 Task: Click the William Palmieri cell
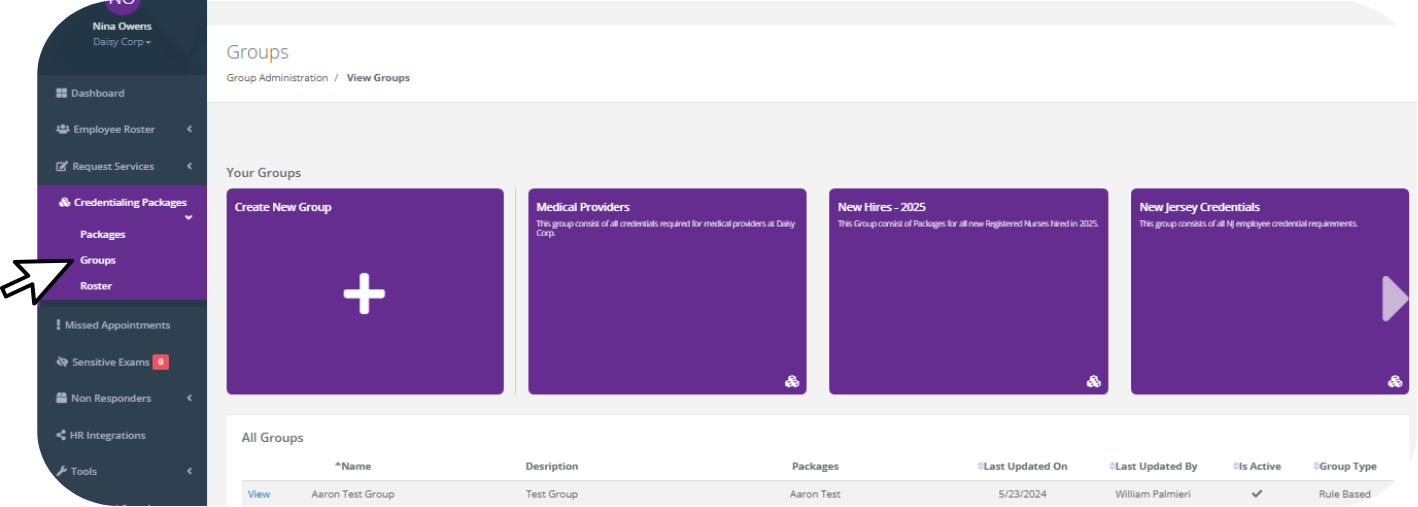click(1153, 494)
